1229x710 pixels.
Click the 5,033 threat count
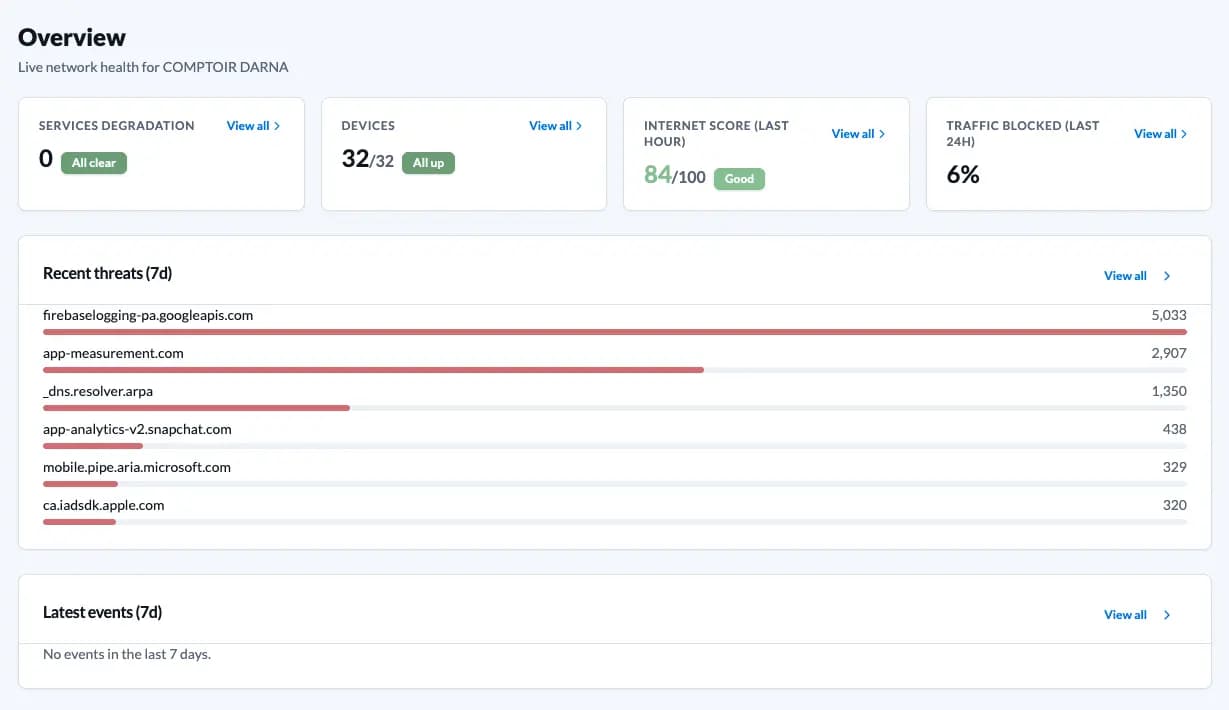pyautogui.click(x=1169, y=315)
